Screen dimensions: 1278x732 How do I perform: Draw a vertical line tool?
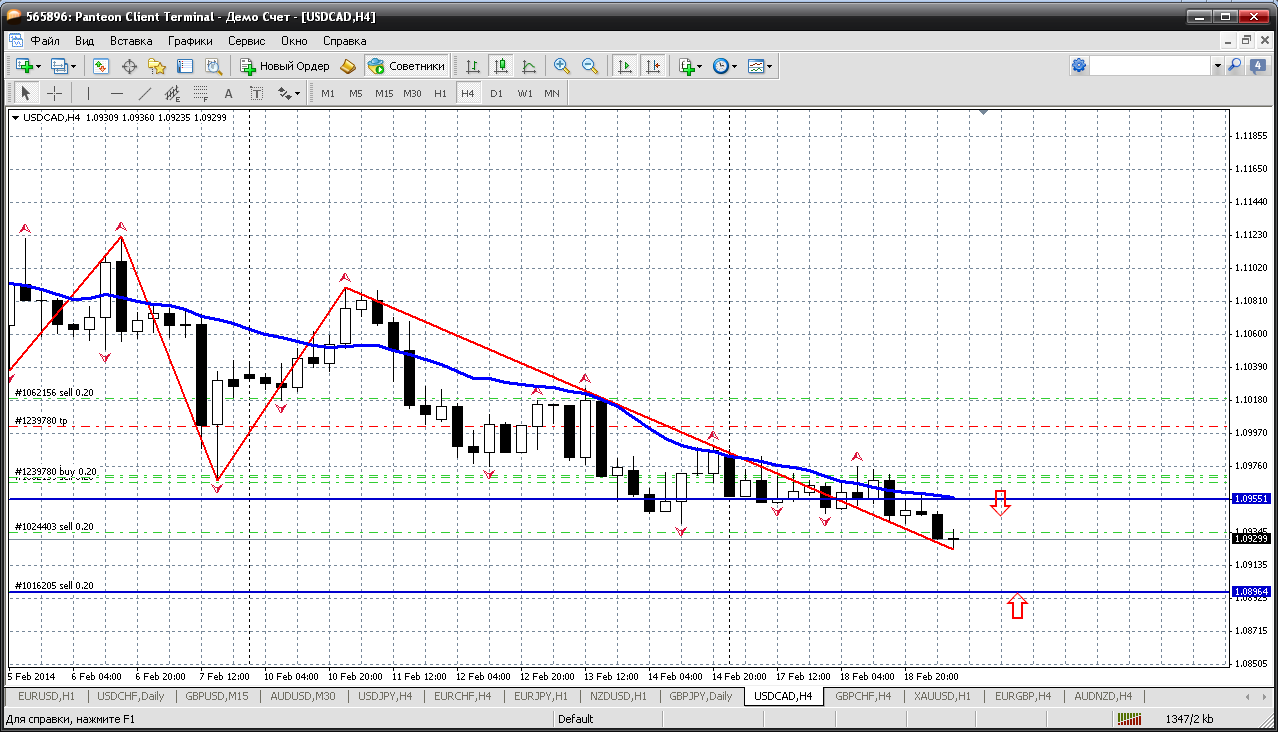pyautogui.click(x=88, y=93)
